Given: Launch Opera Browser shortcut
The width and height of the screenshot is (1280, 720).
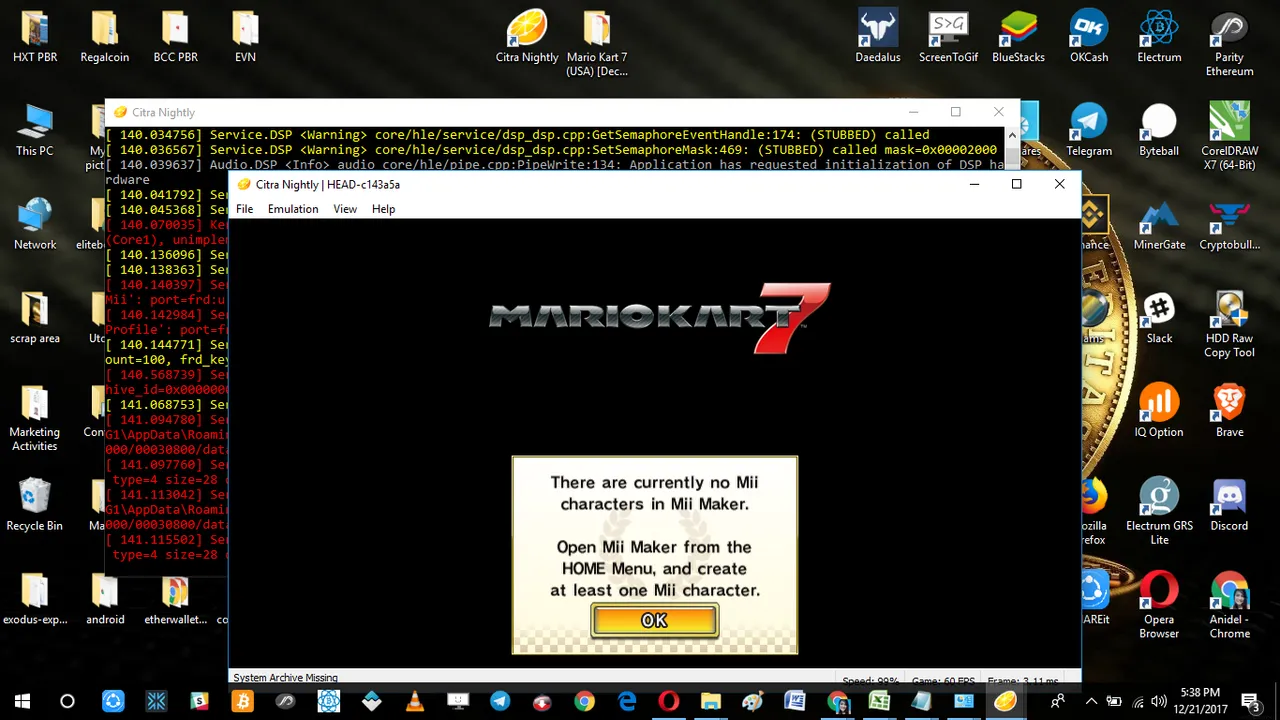Looking at the screenshot, I should coord(1159,606).
